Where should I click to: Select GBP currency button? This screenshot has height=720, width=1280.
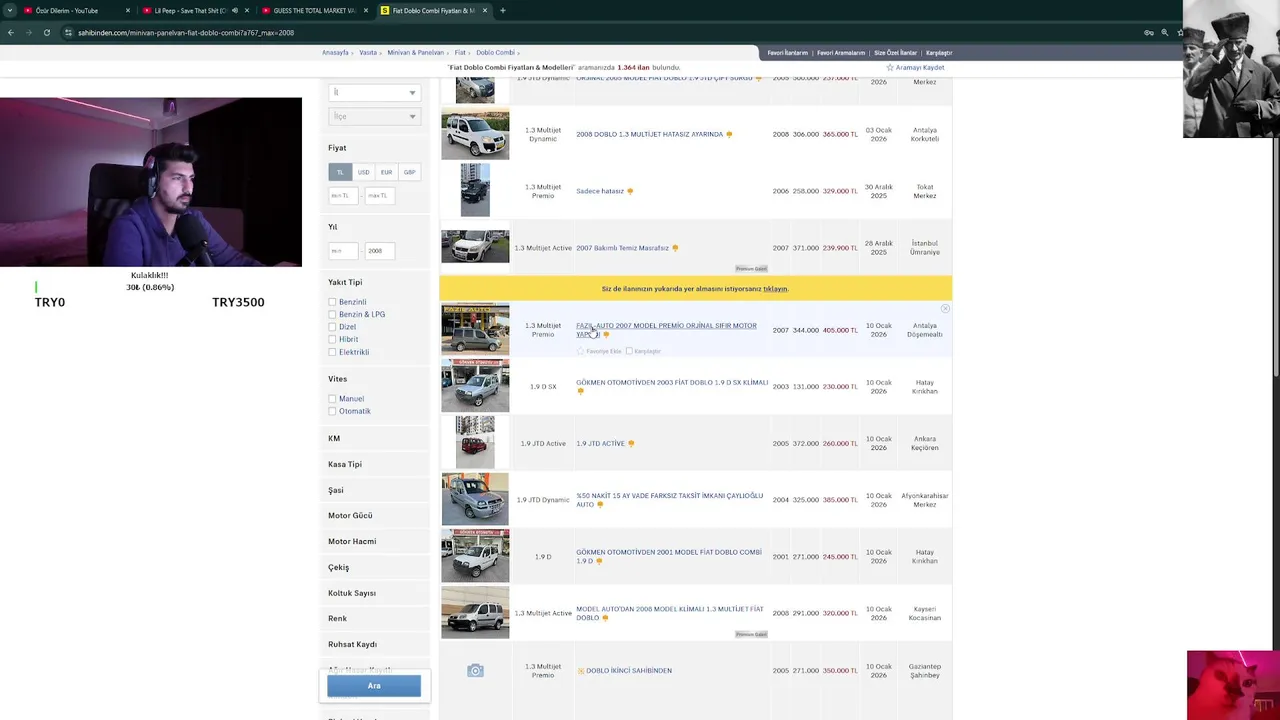[409, 172]
